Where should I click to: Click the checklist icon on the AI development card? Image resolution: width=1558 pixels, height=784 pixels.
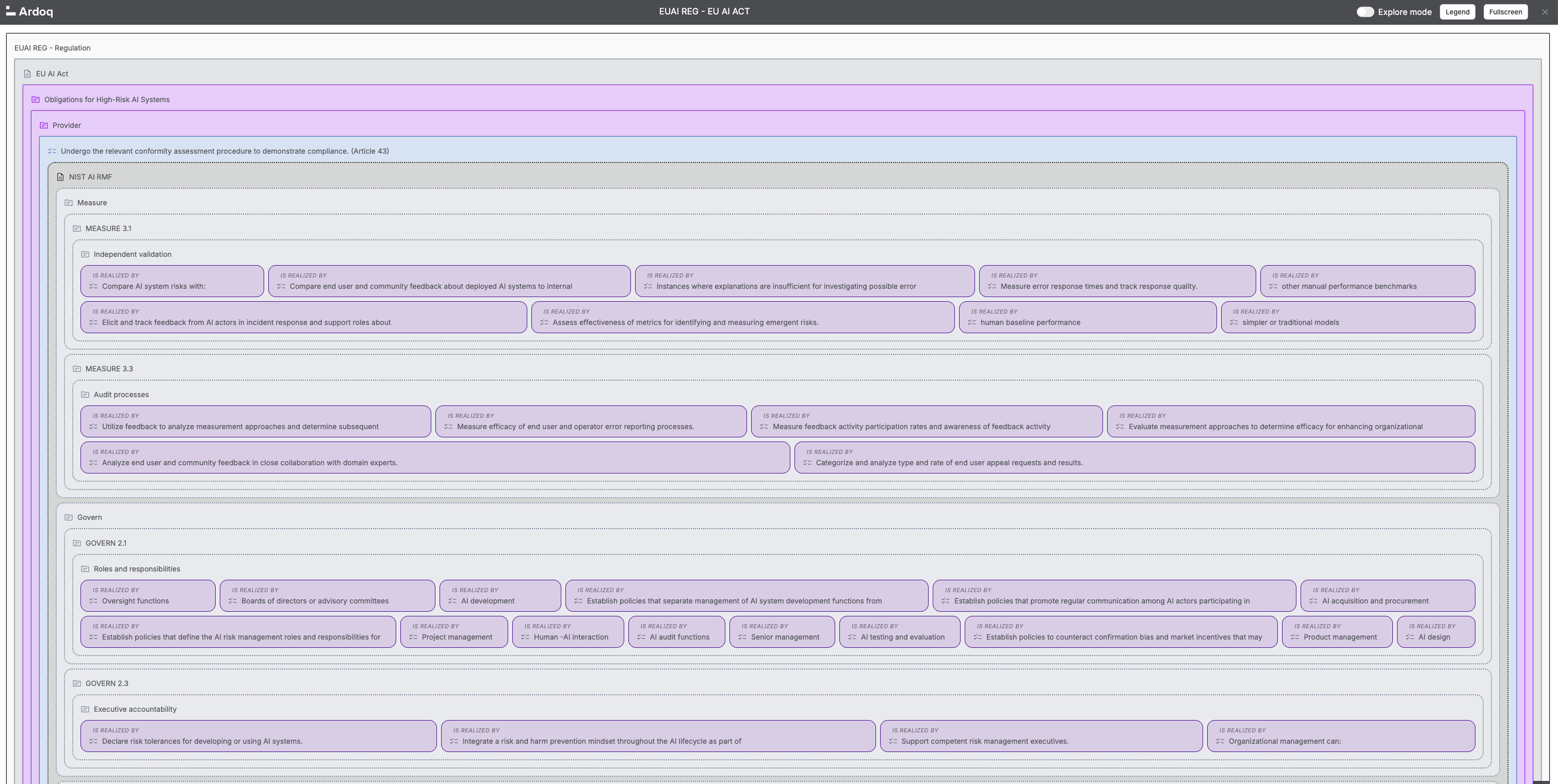pyautogui.click(x=453, y=601)
